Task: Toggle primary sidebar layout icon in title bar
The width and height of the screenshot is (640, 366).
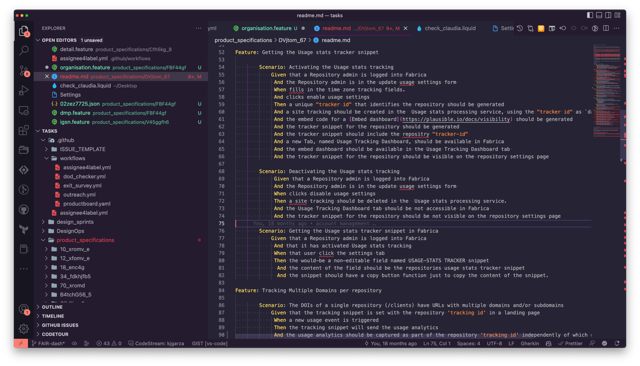Action: 590,15
